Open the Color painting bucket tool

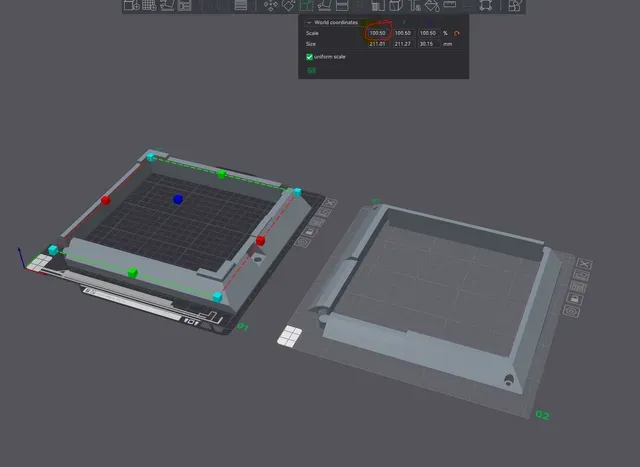click(432, 5)
